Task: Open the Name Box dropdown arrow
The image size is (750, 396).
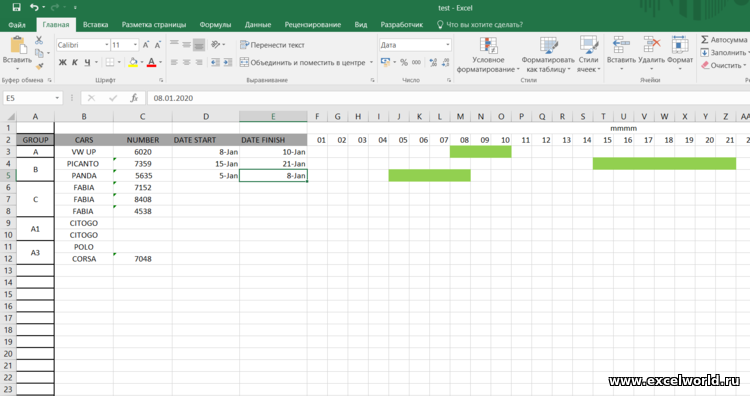Action: [x=57, y=98]
